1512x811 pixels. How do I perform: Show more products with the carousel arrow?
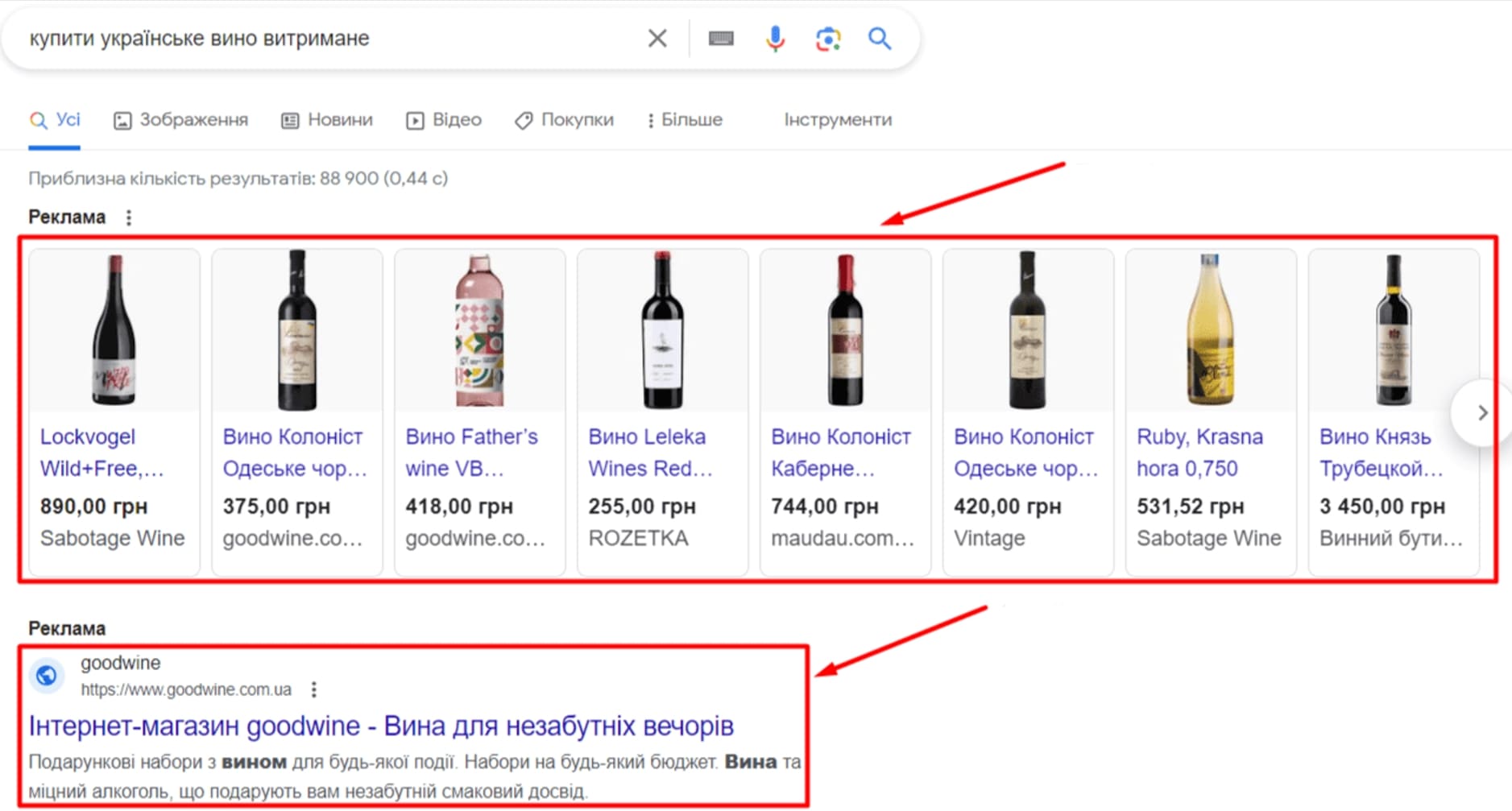click(1481, 413)
